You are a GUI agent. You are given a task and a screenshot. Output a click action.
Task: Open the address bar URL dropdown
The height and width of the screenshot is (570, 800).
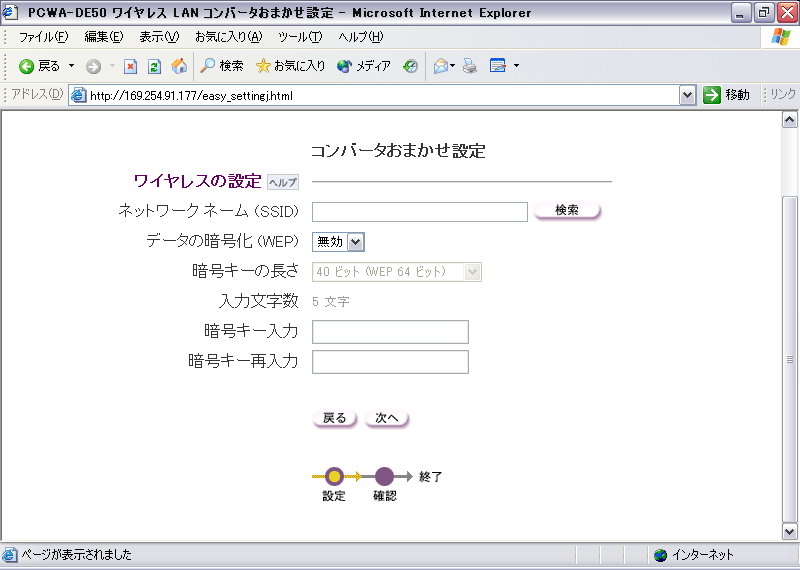click(x=687, y=95)
